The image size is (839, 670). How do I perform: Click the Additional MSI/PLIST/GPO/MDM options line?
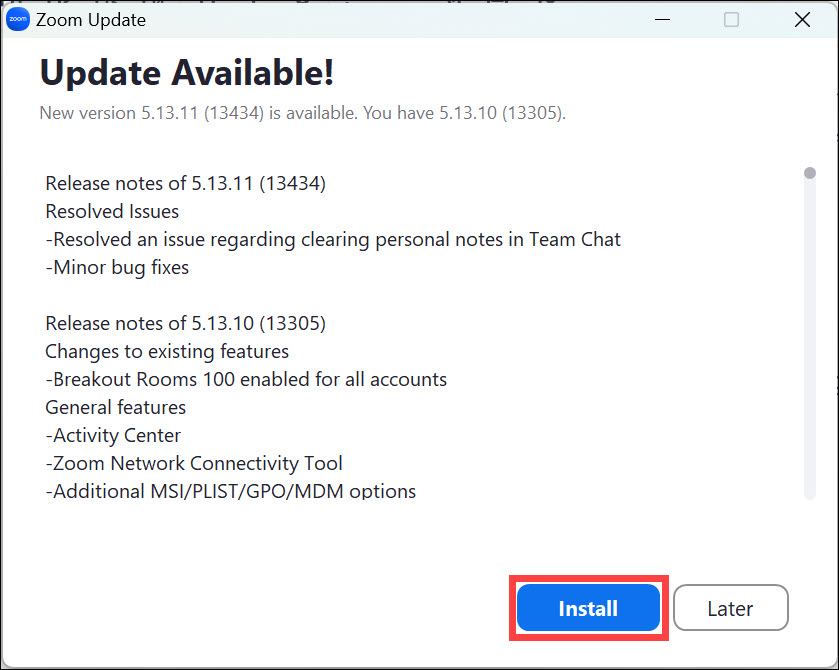pyautogui.click(x=230, y=491)
